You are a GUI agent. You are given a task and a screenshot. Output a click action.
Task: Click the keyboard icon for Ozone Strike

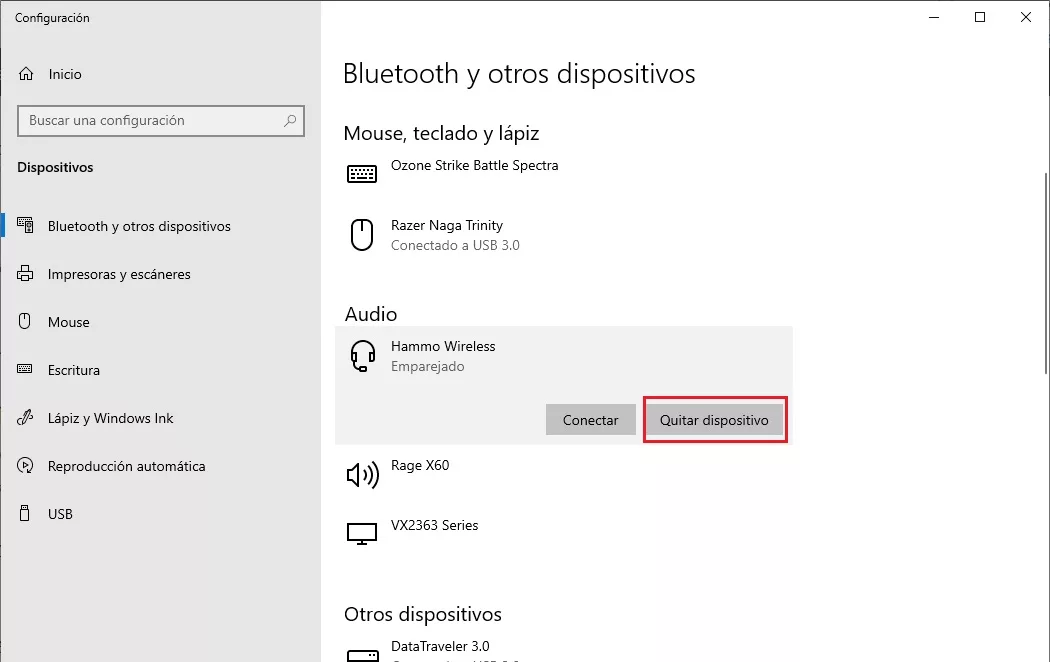(361, 174)
